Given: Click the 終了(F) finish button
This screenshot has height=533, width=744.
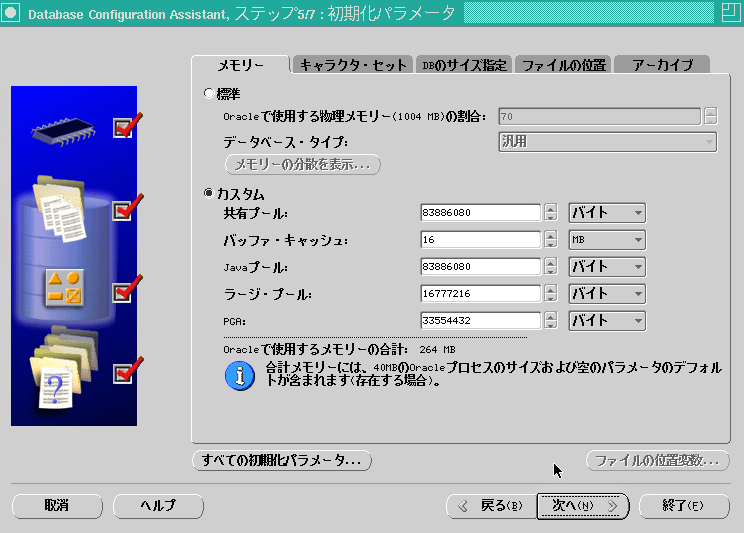Looking at the screenshot, I should (x=684, y=506).
